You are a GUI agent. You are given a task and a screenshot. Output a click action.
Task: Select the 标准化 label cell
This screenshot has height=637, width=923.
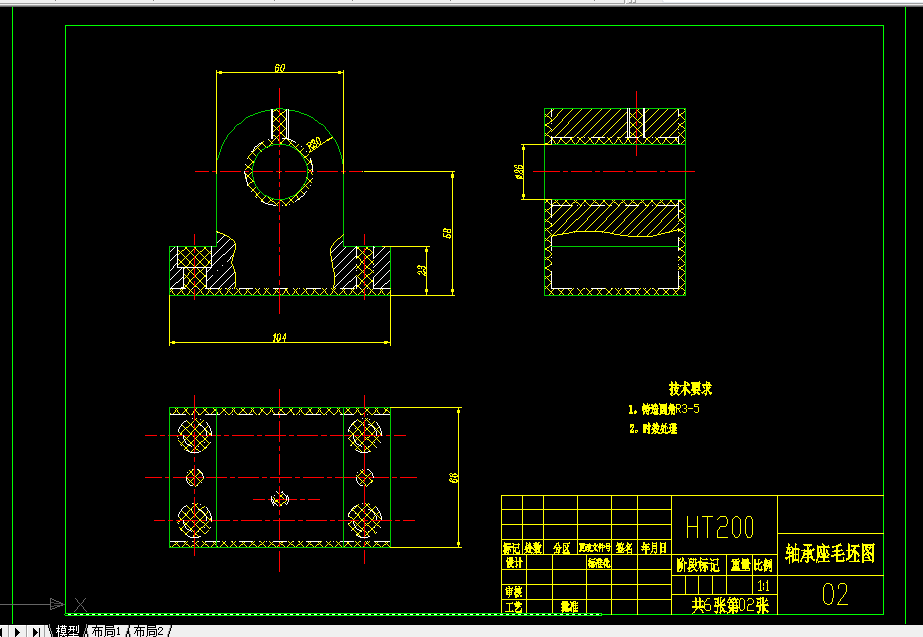point(599,563)
